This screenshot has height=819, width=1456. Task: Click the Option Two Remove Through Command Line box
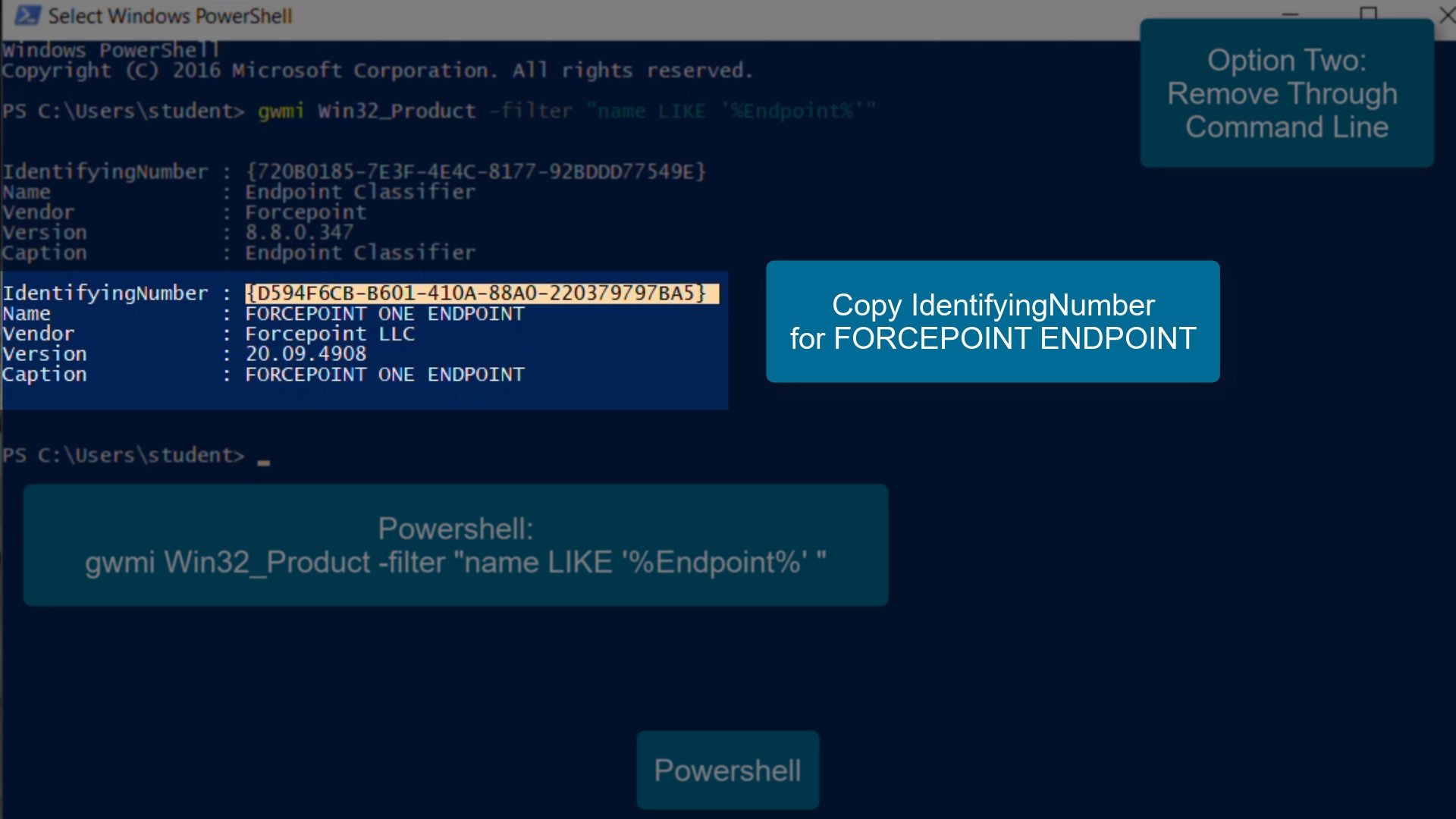tap(1286, 93)
